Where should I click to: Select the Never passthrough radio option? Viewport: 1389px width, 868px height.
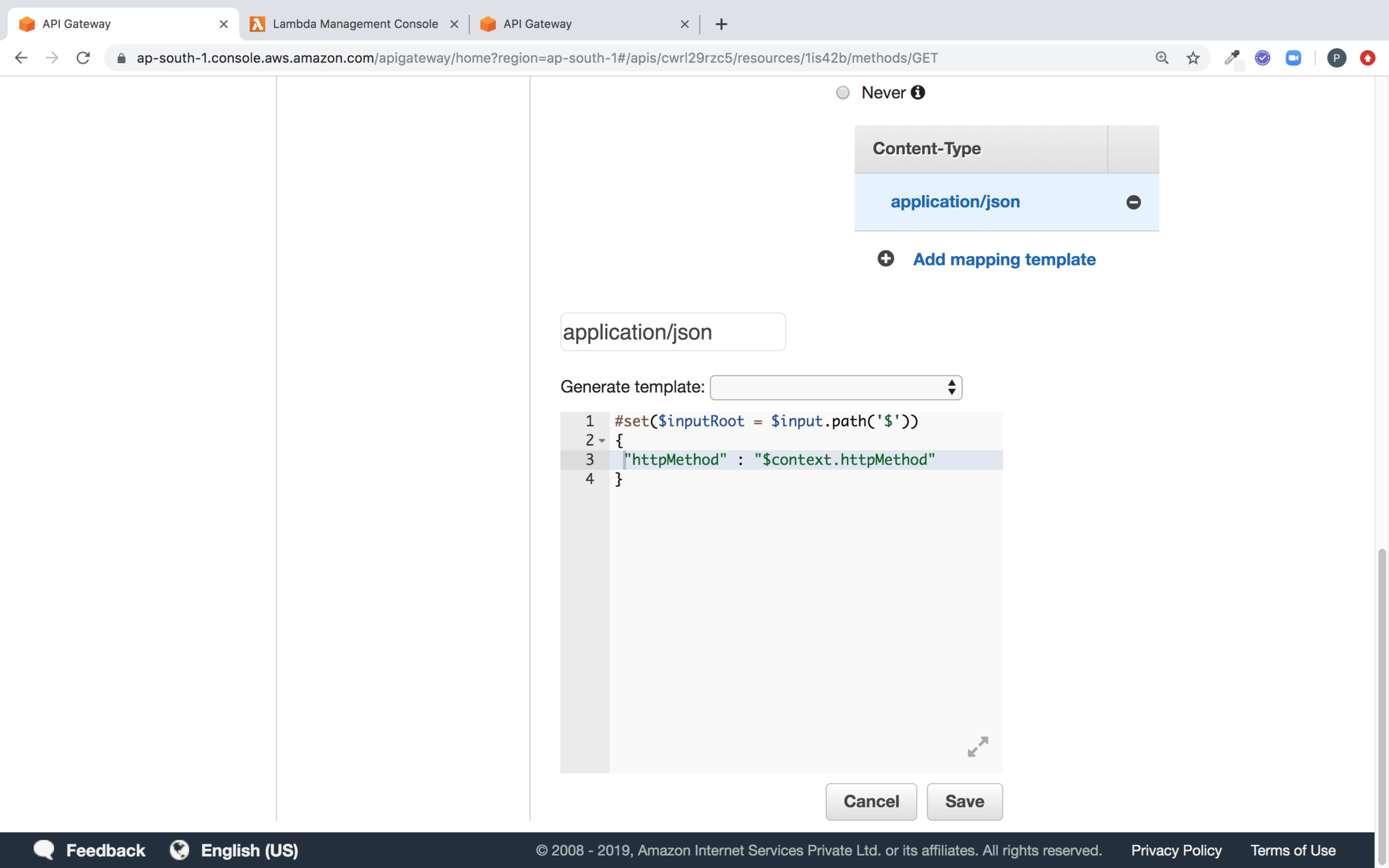click(x=842, y=93)
